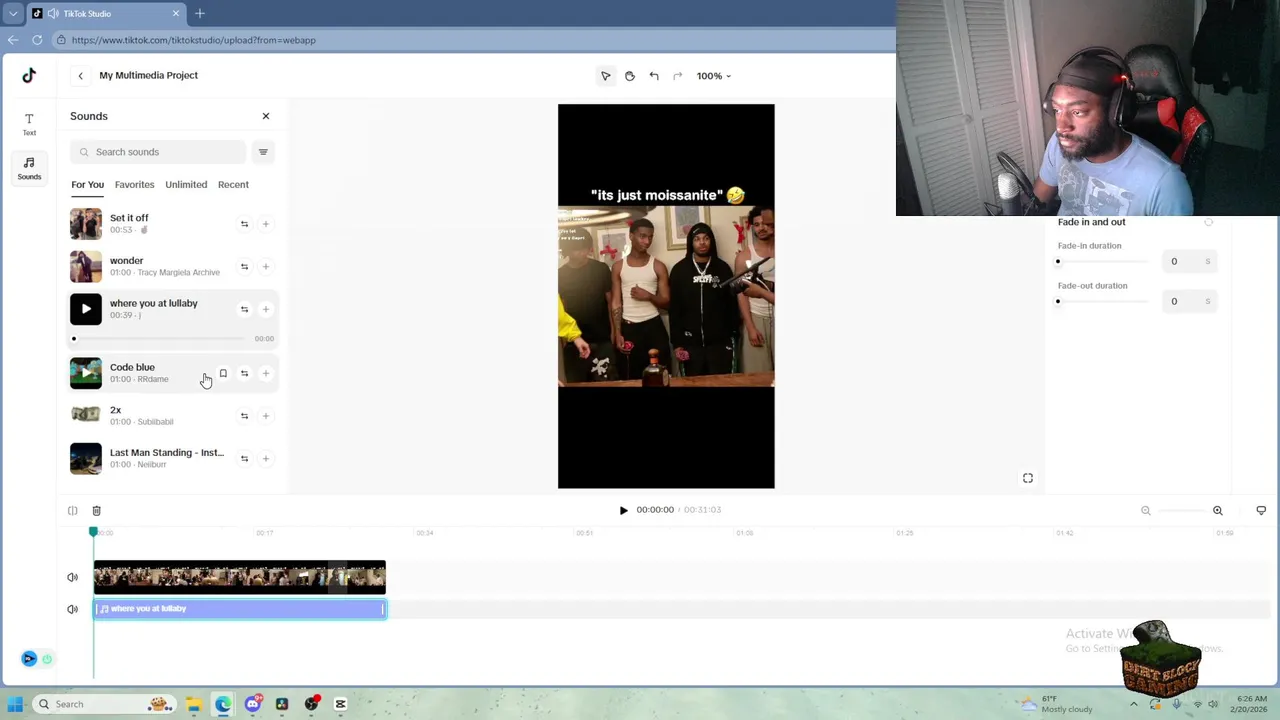The width and height of the screenshot is (1280, 720).
Task: Open the 100% zoom level dropdown
Action: pyautogui.click(x=714, y=76)
